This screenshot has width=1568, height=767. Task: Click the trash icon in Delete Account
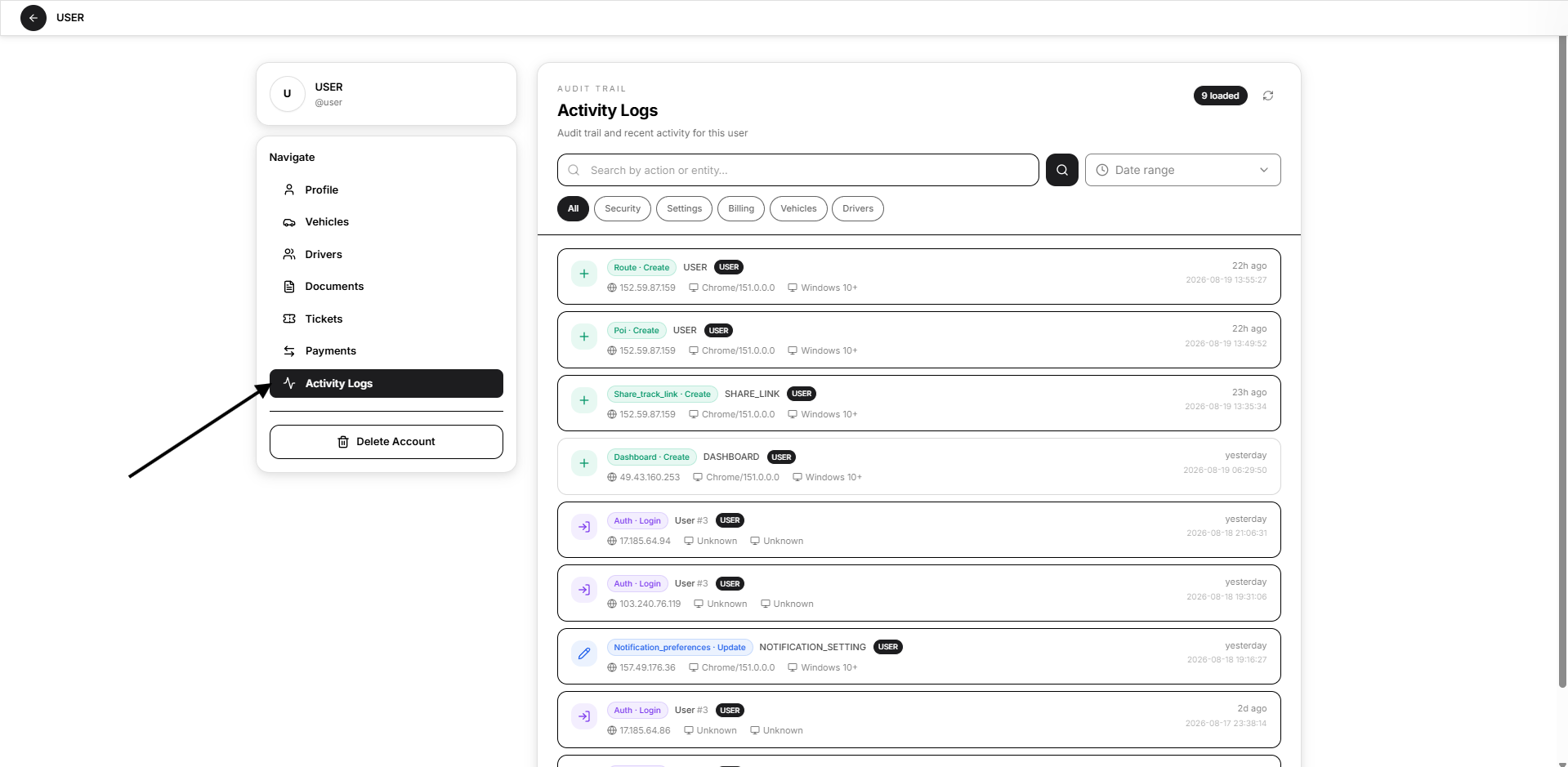pos(343,442)
